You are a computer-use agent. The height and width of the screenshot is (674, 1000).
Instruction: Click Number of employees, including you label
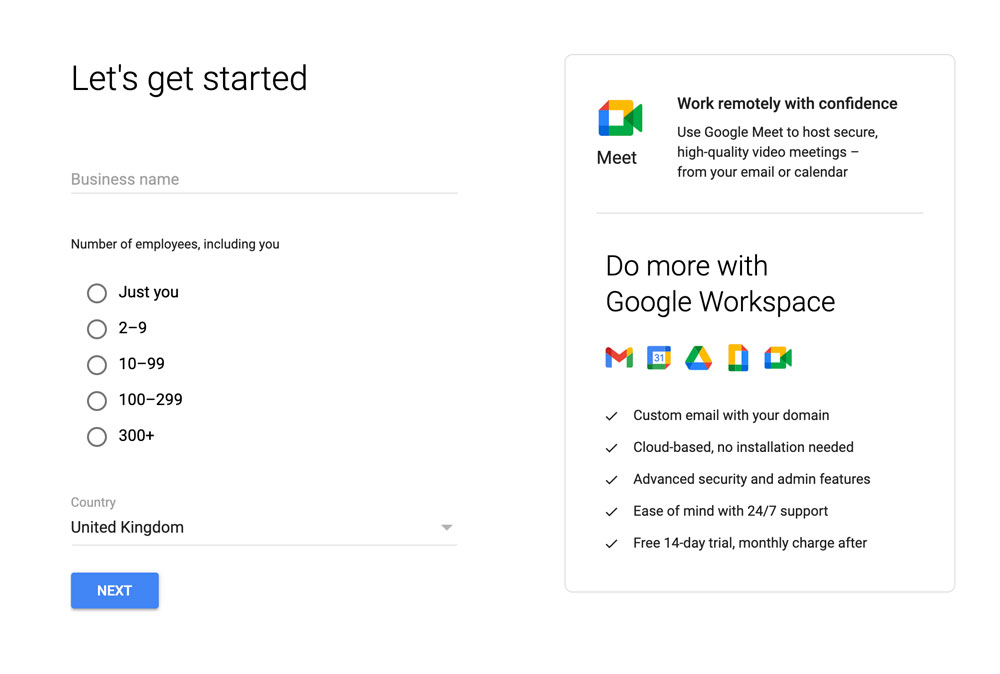click(x=175, y=244)
